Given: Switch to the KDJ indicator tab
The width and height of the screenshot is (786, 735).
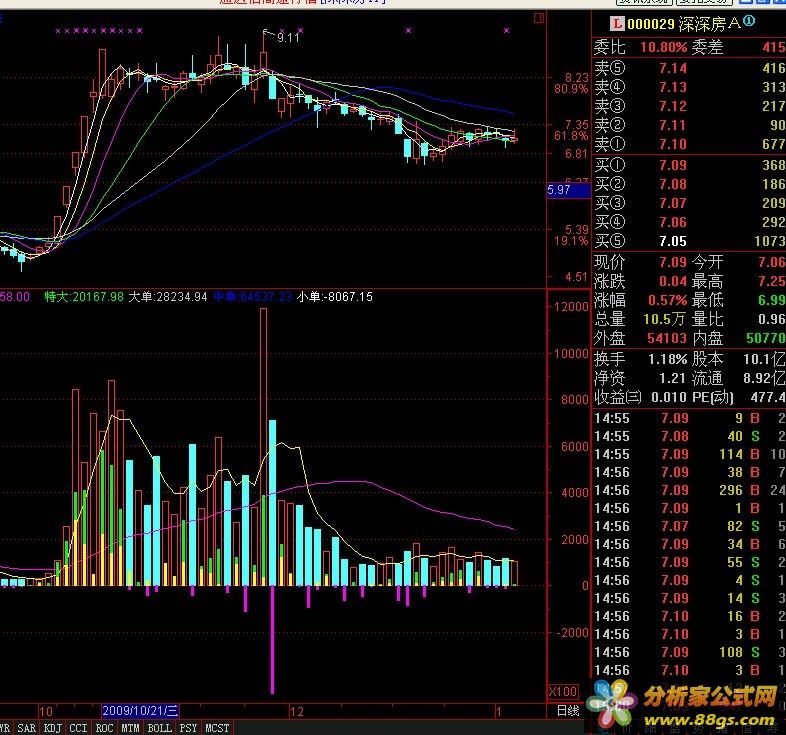Looking at the screenshot, I should coord(52,728).
